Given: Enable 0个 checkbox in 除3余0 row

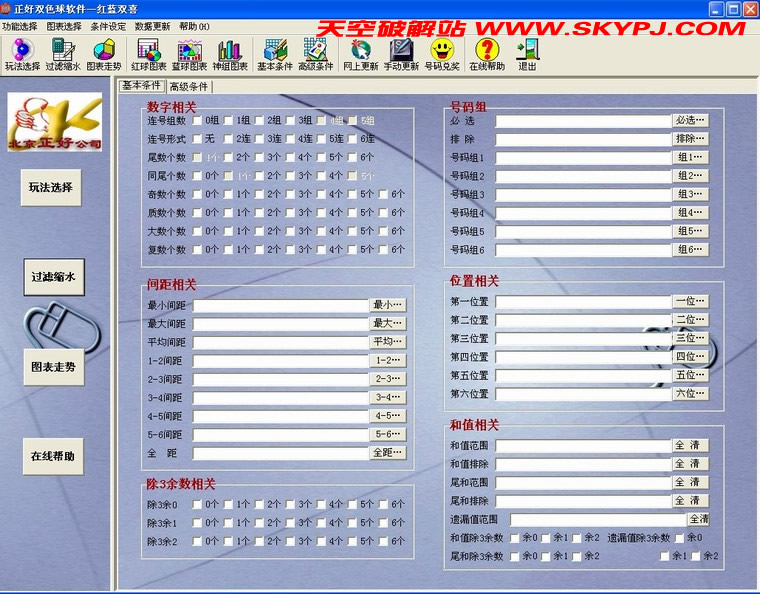Looking at the screenshot, I should coord(197,505).
